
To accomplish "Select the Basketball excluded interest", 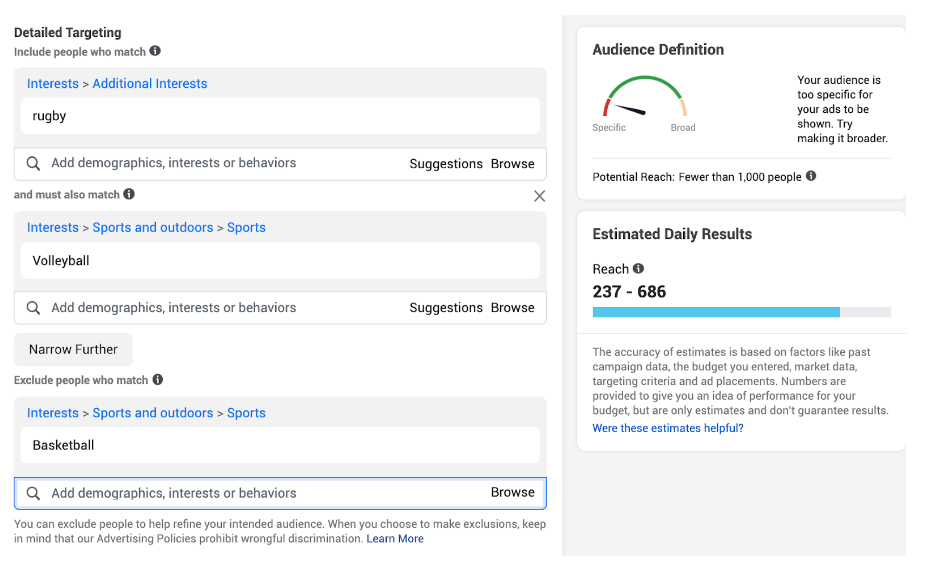I will (x=63, y=445).
